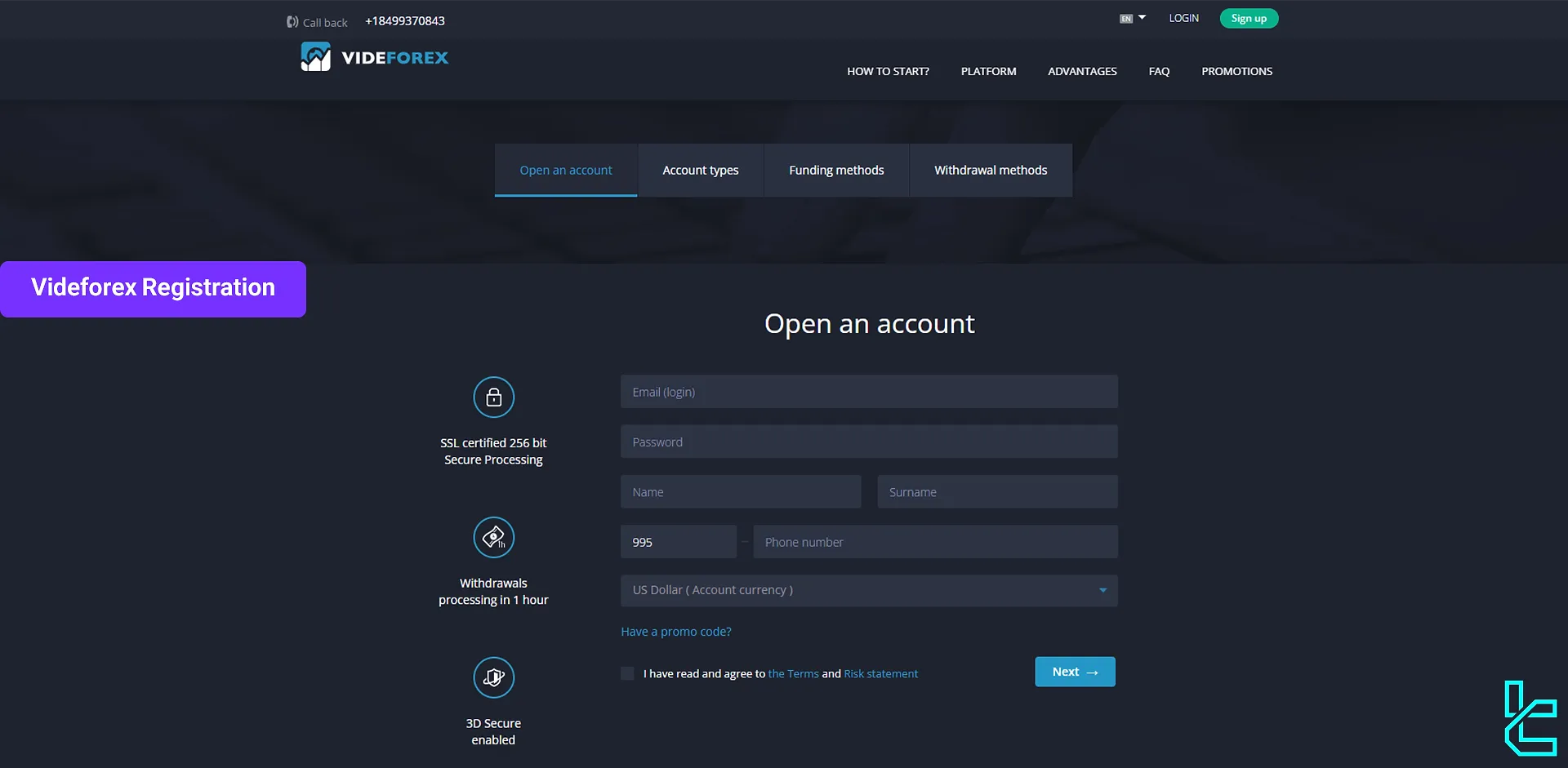1568x768 pixels.
Task: Click the Next button
Action: tap(1075, 672)
